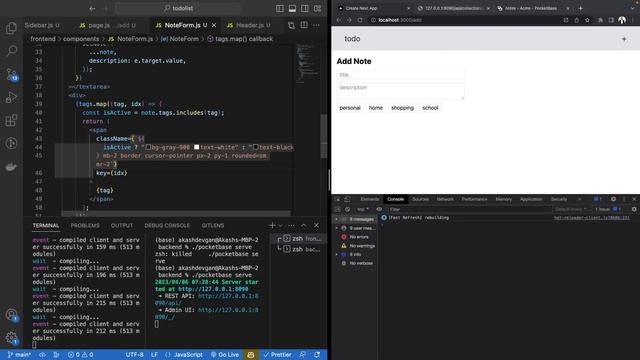Open the Accounts menu in activity bar
Image resolution: width=640 pixels, height=360 pixels.
tap(11, 315)
